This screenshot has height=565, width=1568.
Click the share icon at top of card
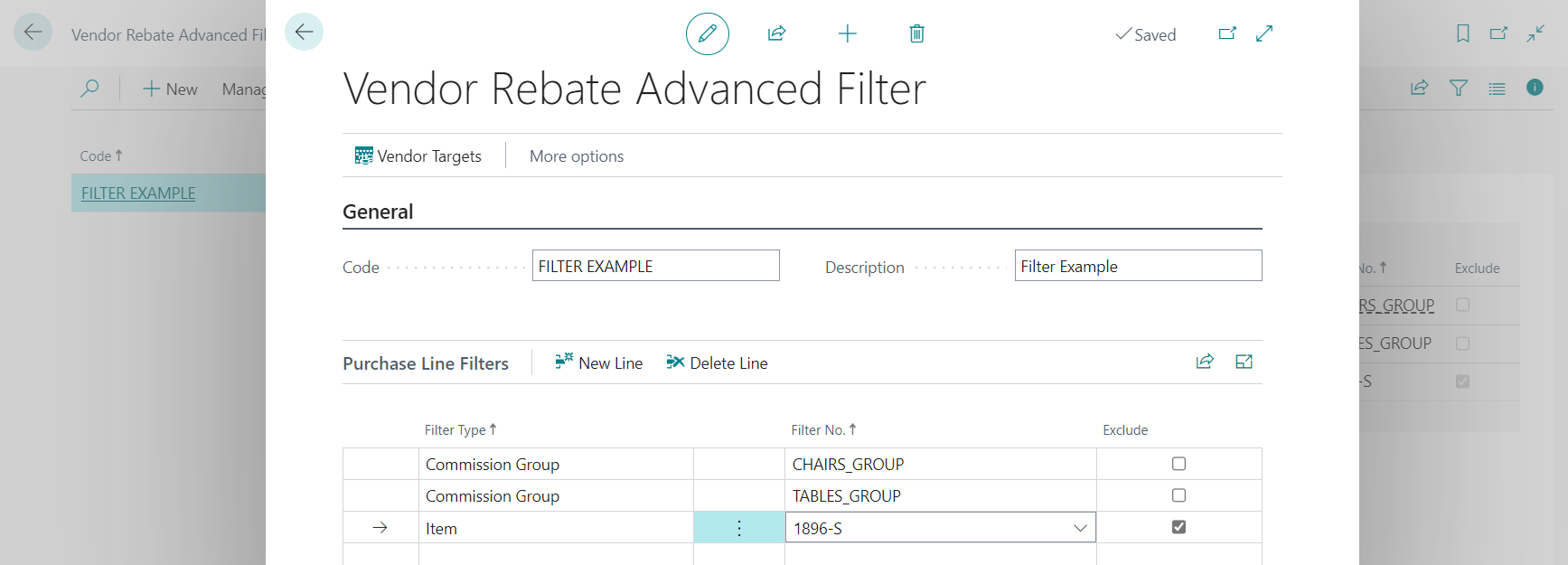[x=776, y=34]
